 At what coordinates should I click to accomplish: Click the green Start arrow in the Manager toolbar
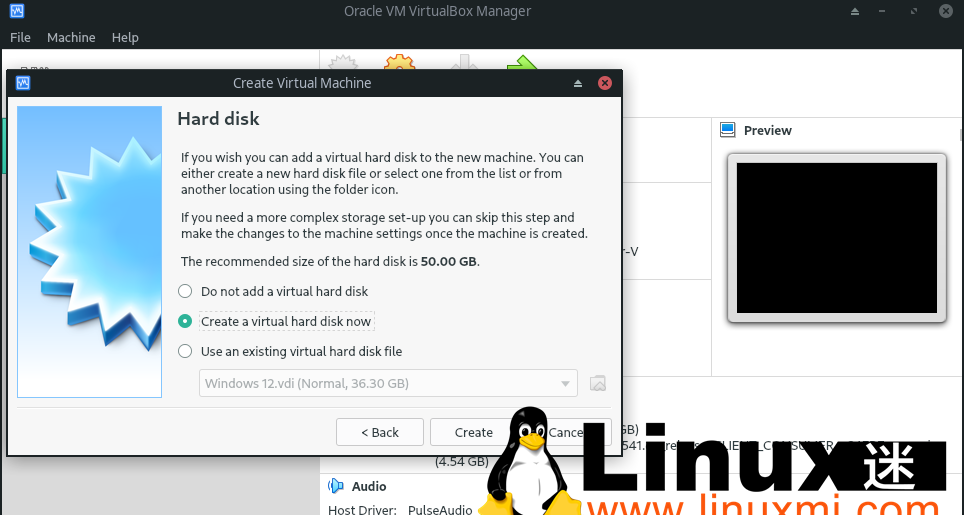523,62
